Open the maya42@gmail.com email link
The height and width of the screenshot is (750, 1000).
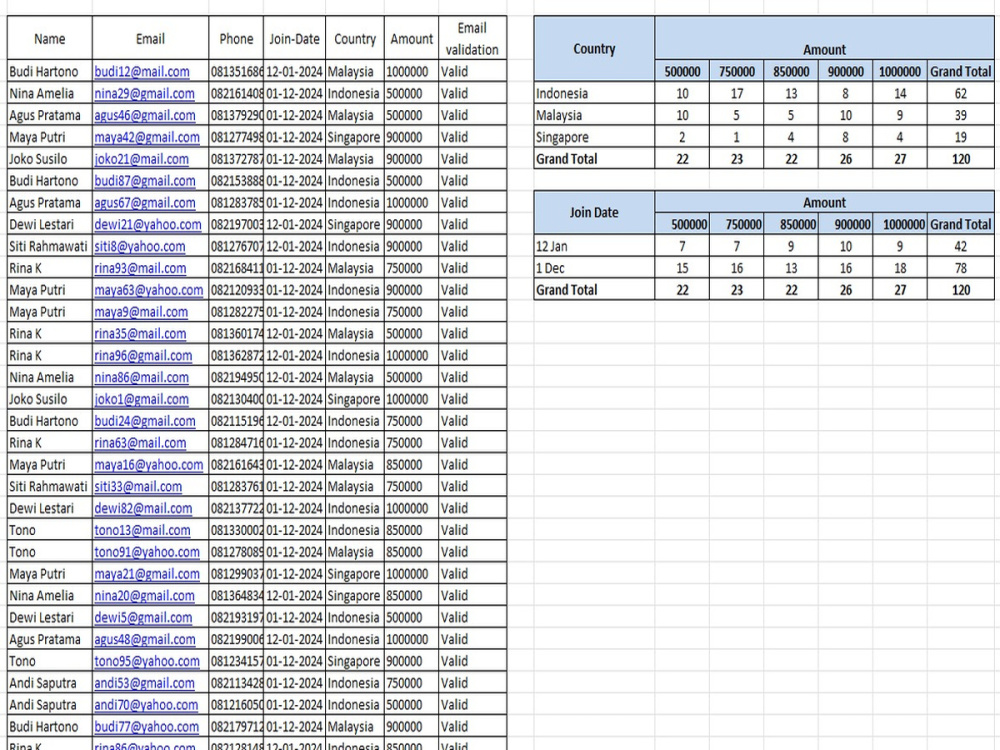tap(147, 137)
